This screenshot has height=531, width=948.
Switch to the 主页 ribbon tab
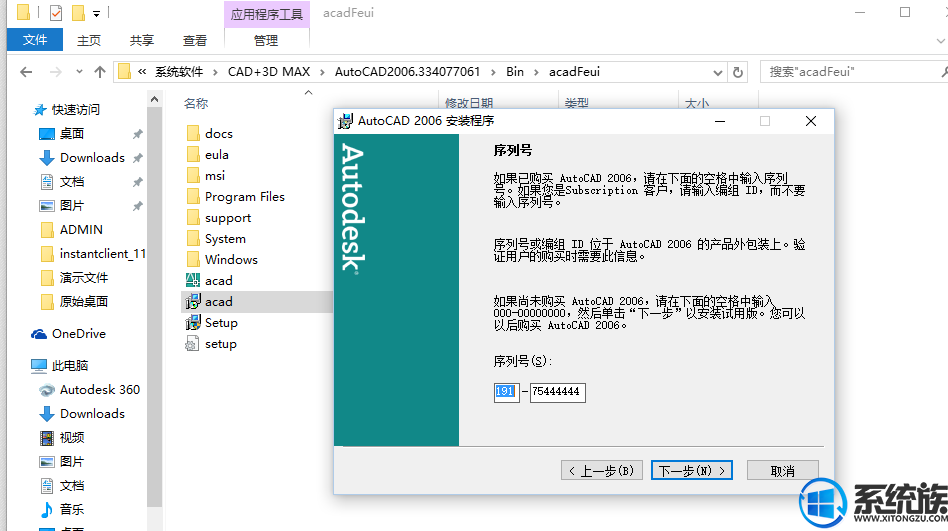tap(89, 41)
